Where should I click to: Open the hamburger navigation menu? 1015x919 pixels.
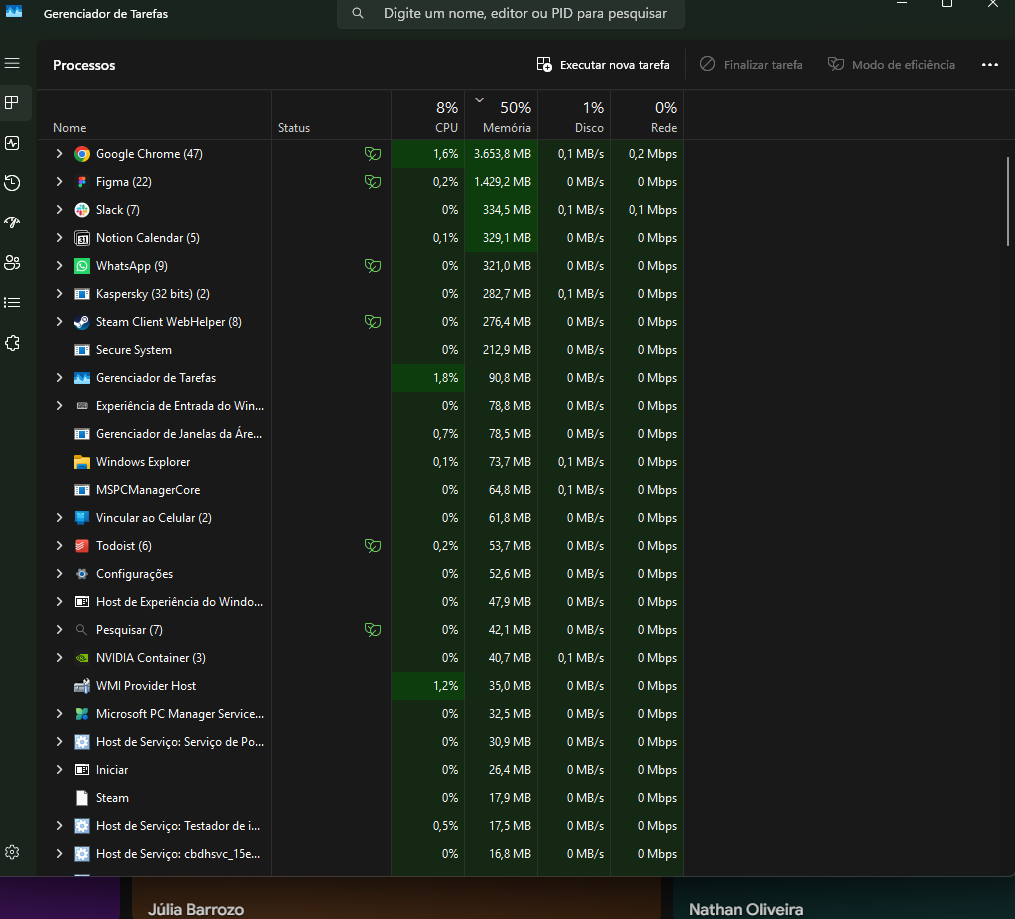click(12, 63)
